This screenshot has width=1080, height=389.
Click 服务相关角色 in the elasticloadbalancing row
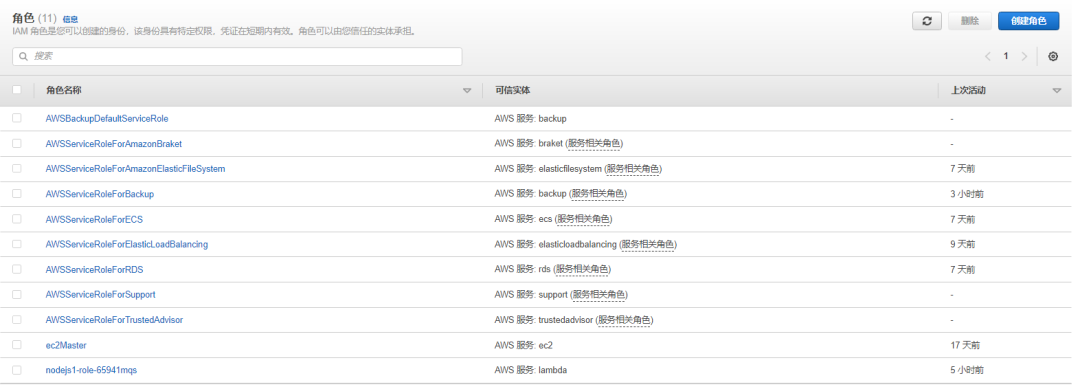click(647, 244)
